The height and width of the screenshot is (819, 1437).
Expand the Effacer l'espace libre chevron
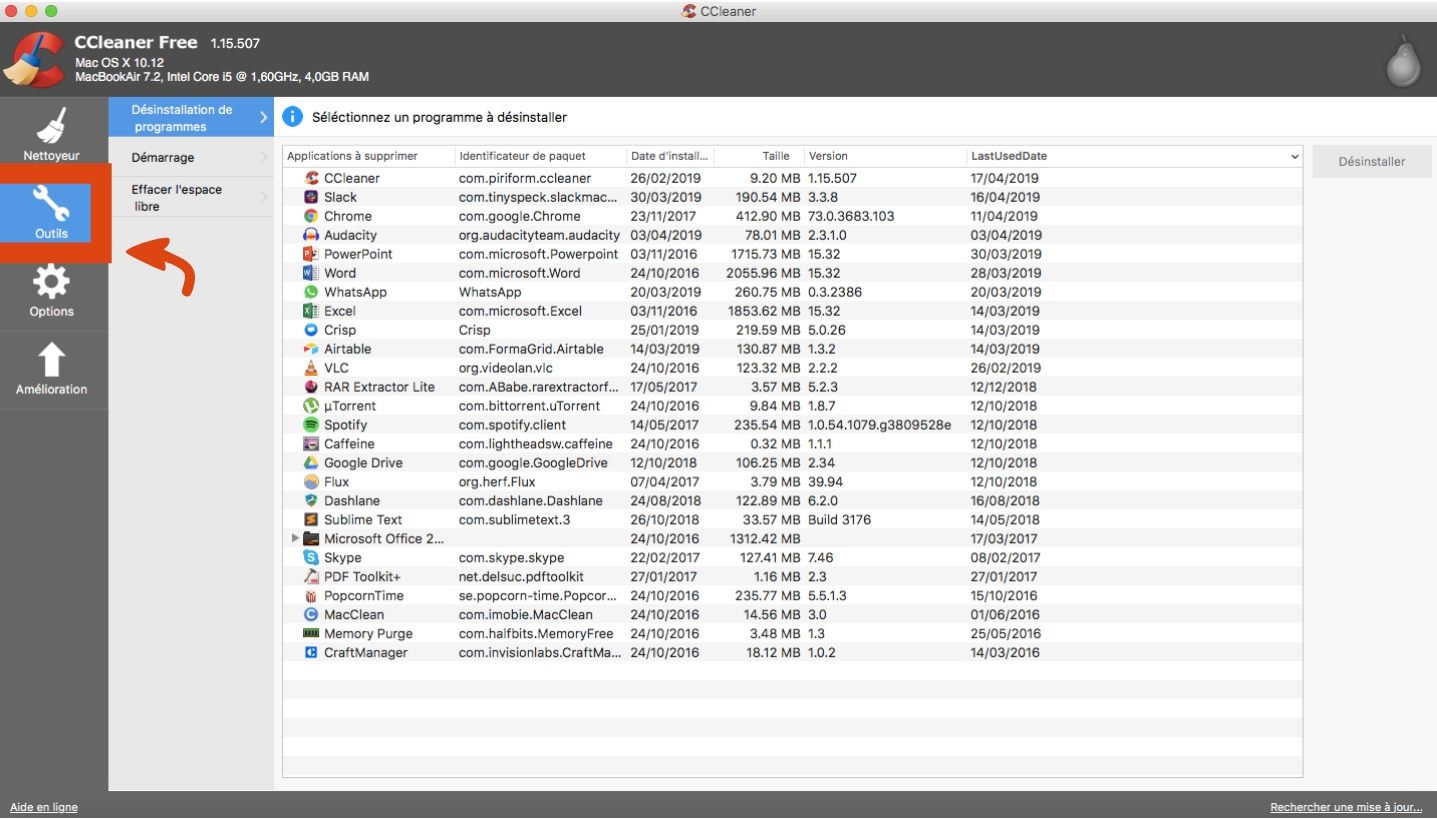click(x=264, y=197)
